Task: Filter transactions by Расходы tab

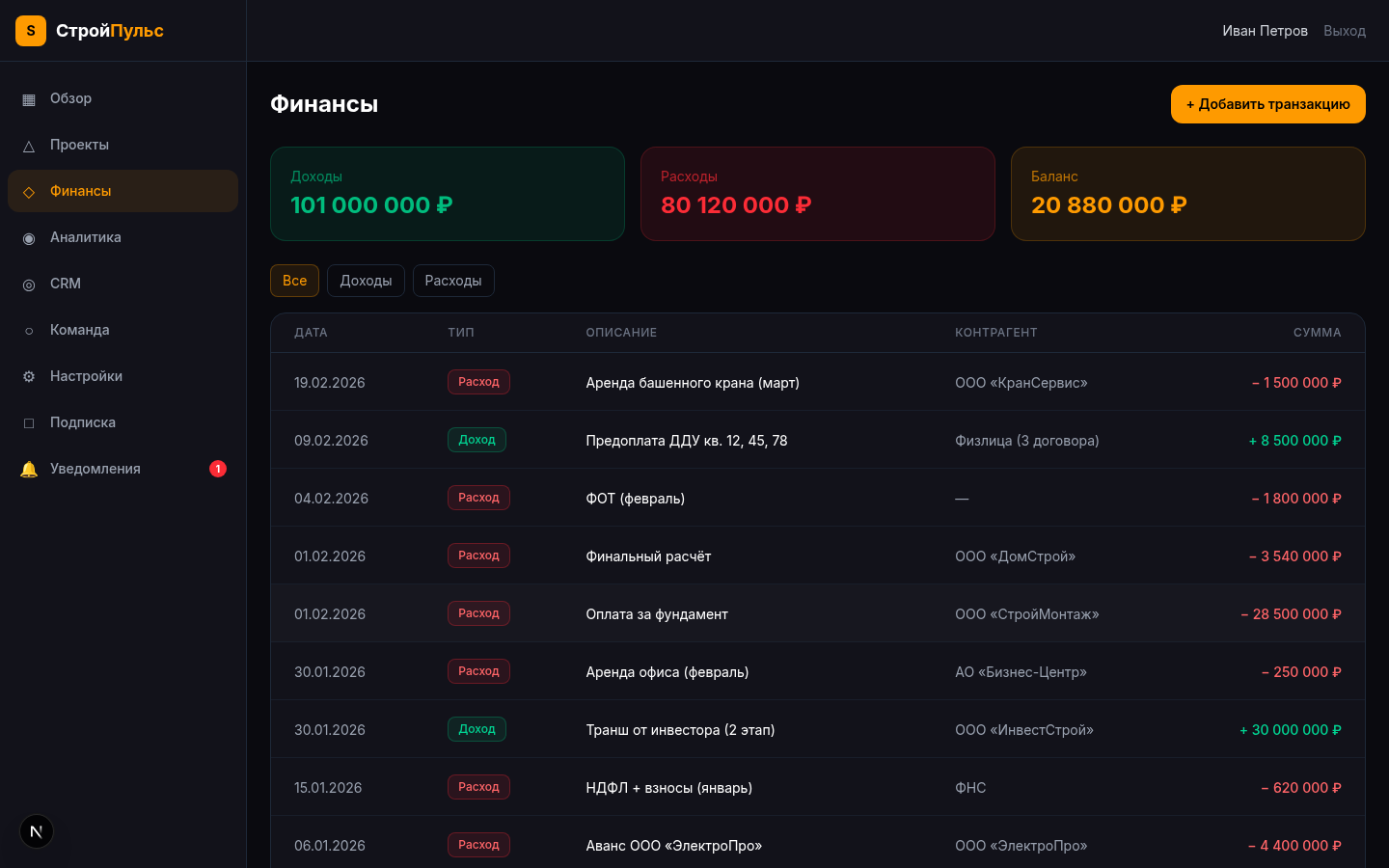Action: point(453,281)
